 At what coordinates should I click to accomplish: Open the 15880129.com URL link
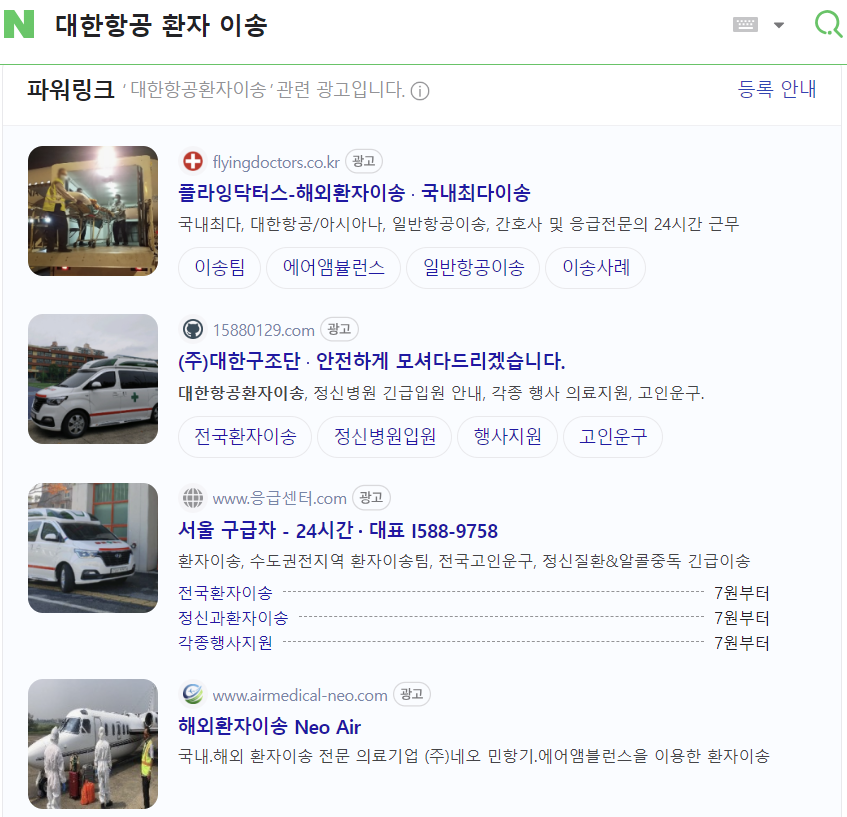pyautogui.click(x=264, y=330)
